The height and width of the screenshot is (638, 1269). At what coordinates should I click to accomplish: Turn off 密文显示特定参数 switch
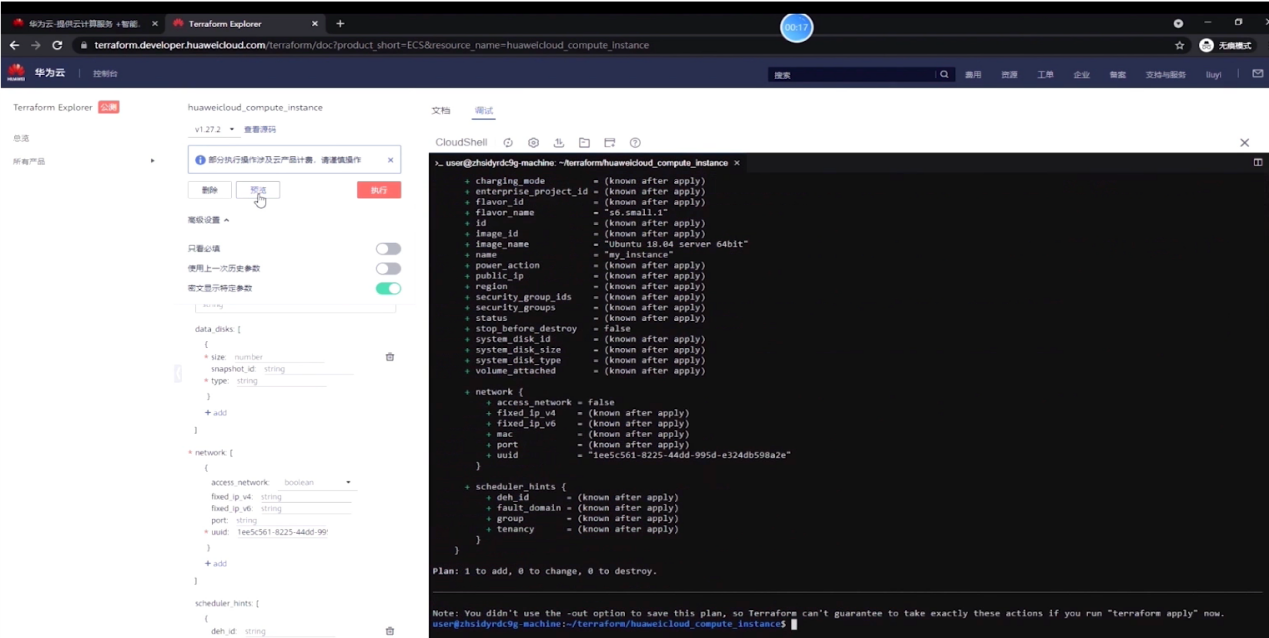point(388,289)
